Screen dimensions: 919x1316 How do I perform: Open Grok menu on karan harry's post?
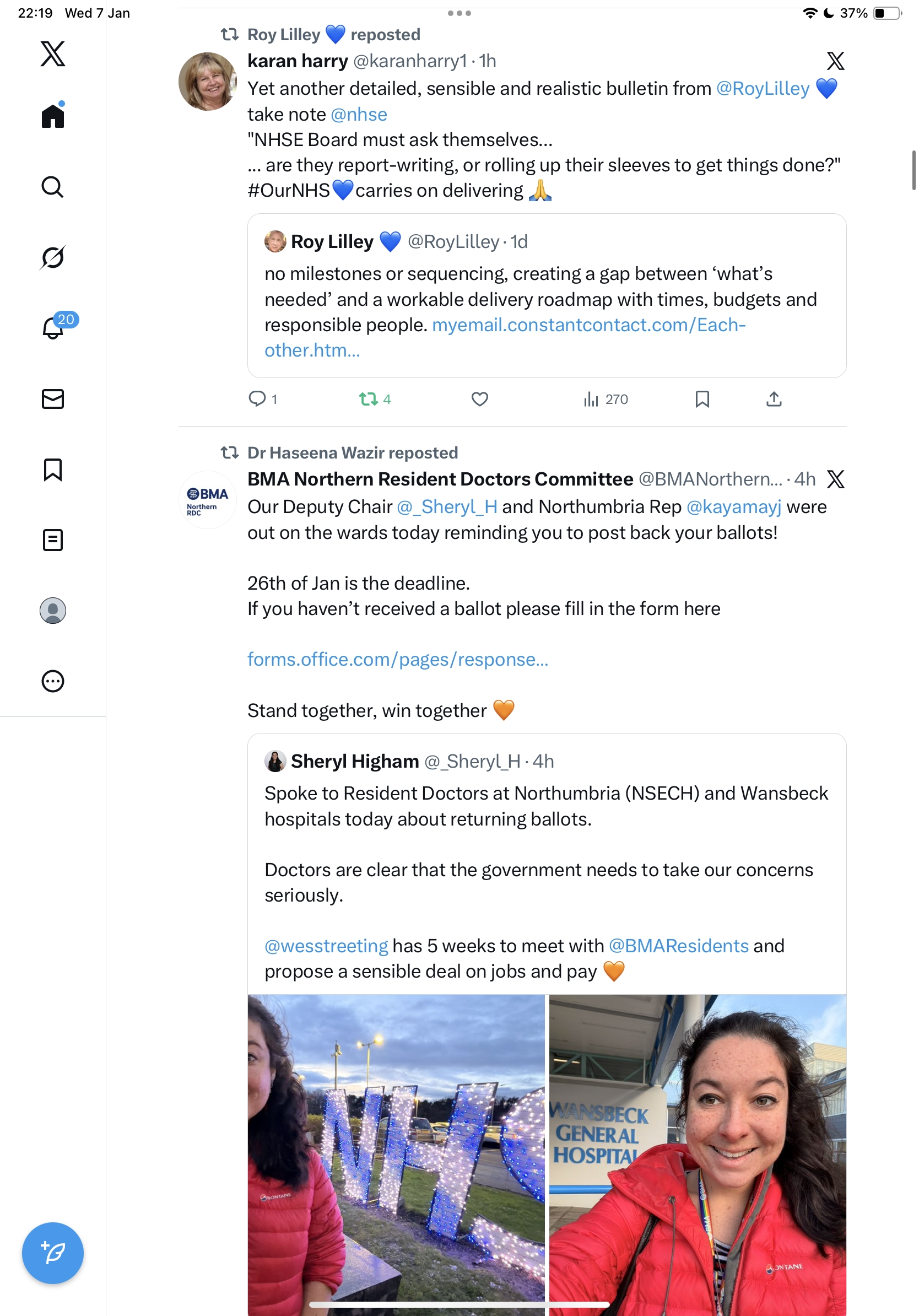pos(835,61)
